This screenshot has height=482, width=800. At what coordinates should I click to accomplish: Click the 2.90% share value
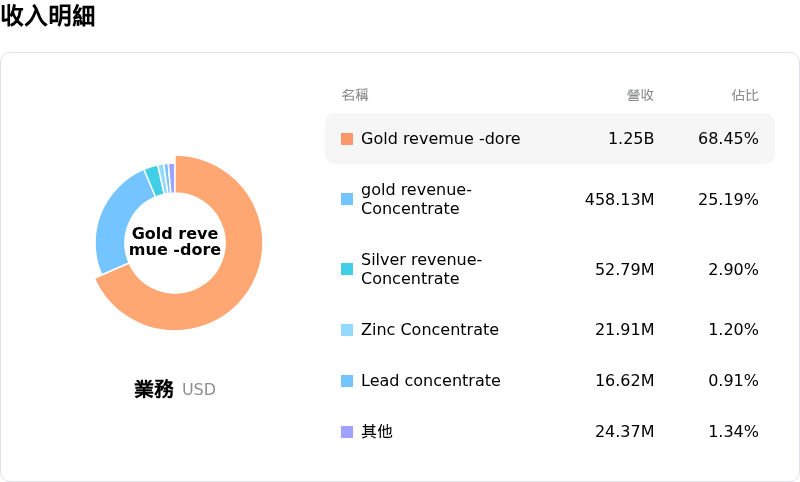[x=733, y=269]
